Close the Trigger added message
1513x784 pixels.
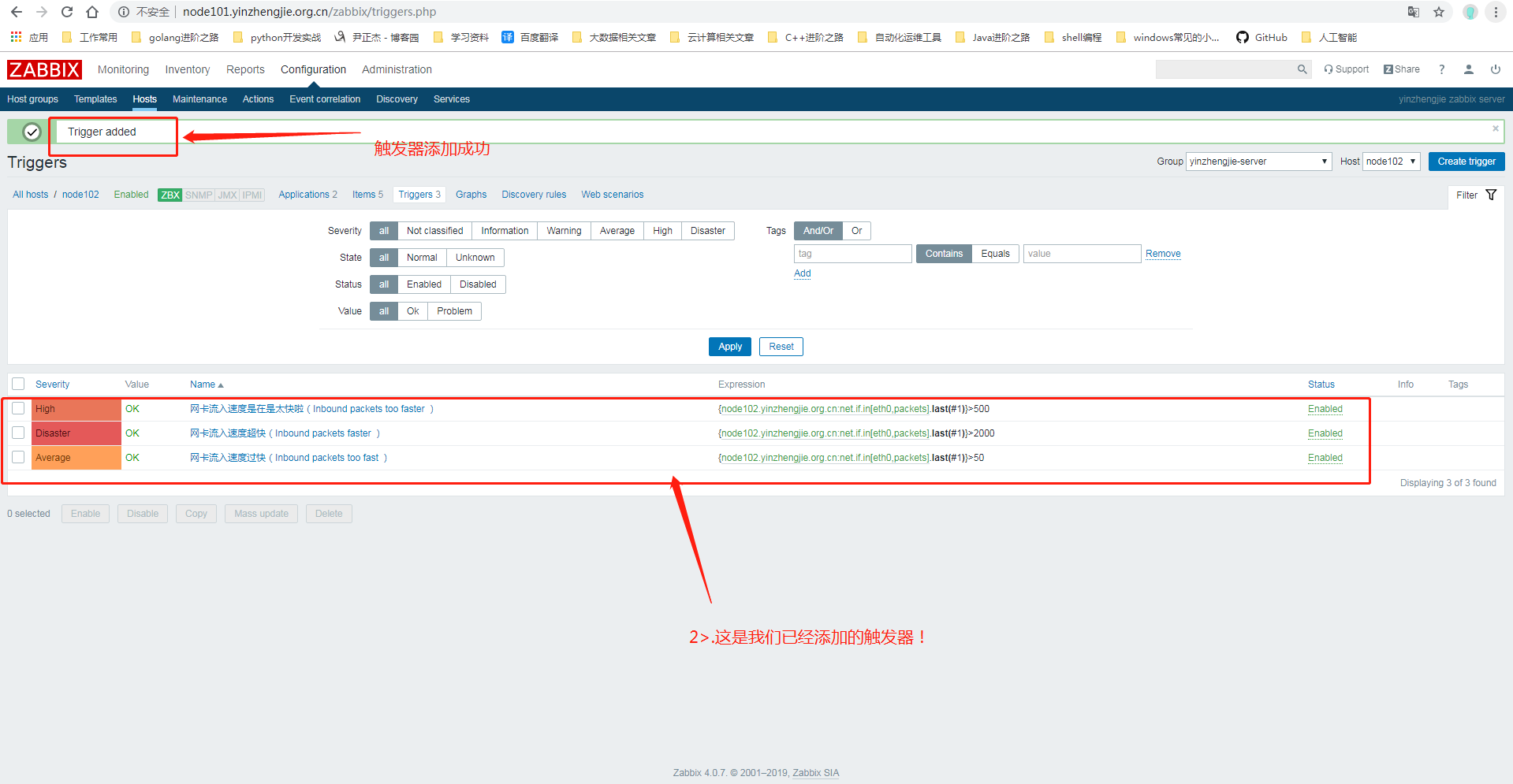tap(1496, 128)
